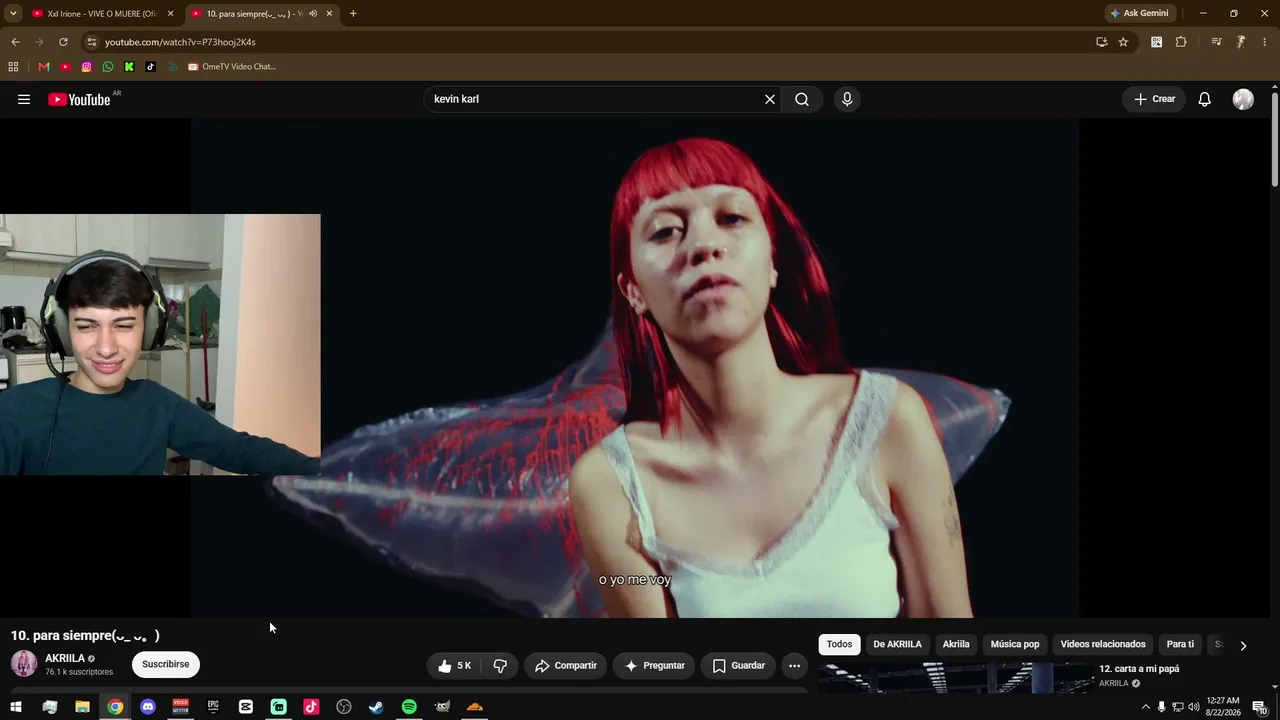The width and height of the screenshot is (1280, 720).
Task: Open AKRIILA channel name link
Action: point(65,659)
